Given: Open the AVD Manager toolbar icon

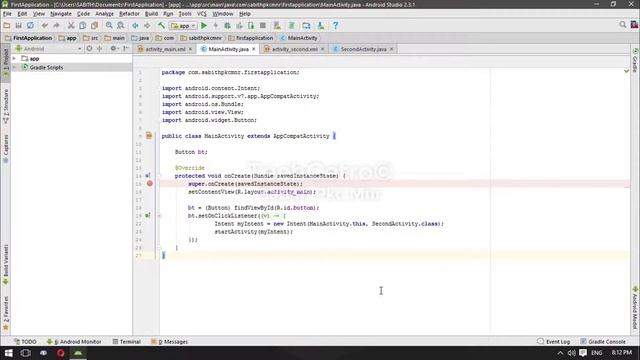Looking at the screenshot, I should click(277, 25).
